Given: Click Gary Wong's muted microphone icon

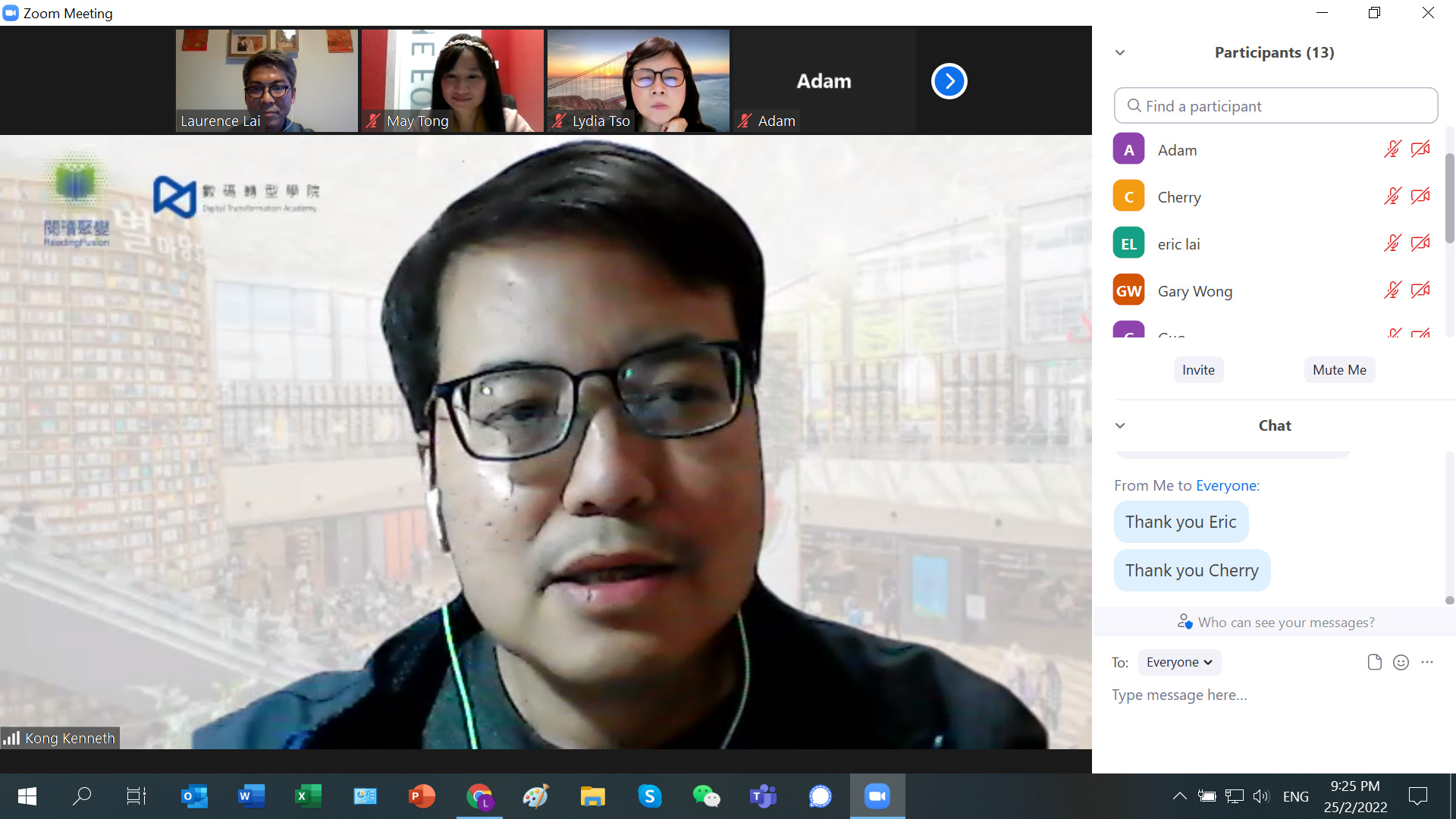Looking at the screenshot, I should 1392,290.
